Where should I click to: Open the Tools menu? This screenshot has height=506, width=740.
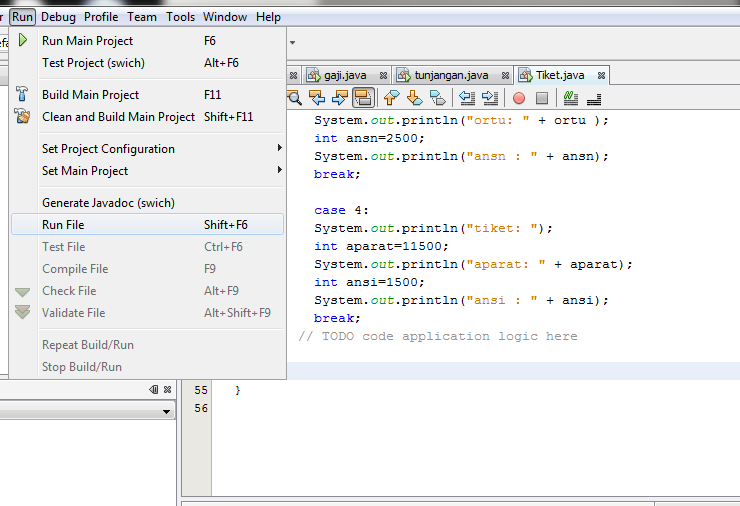pyautogui.click(x=180, y=17)
